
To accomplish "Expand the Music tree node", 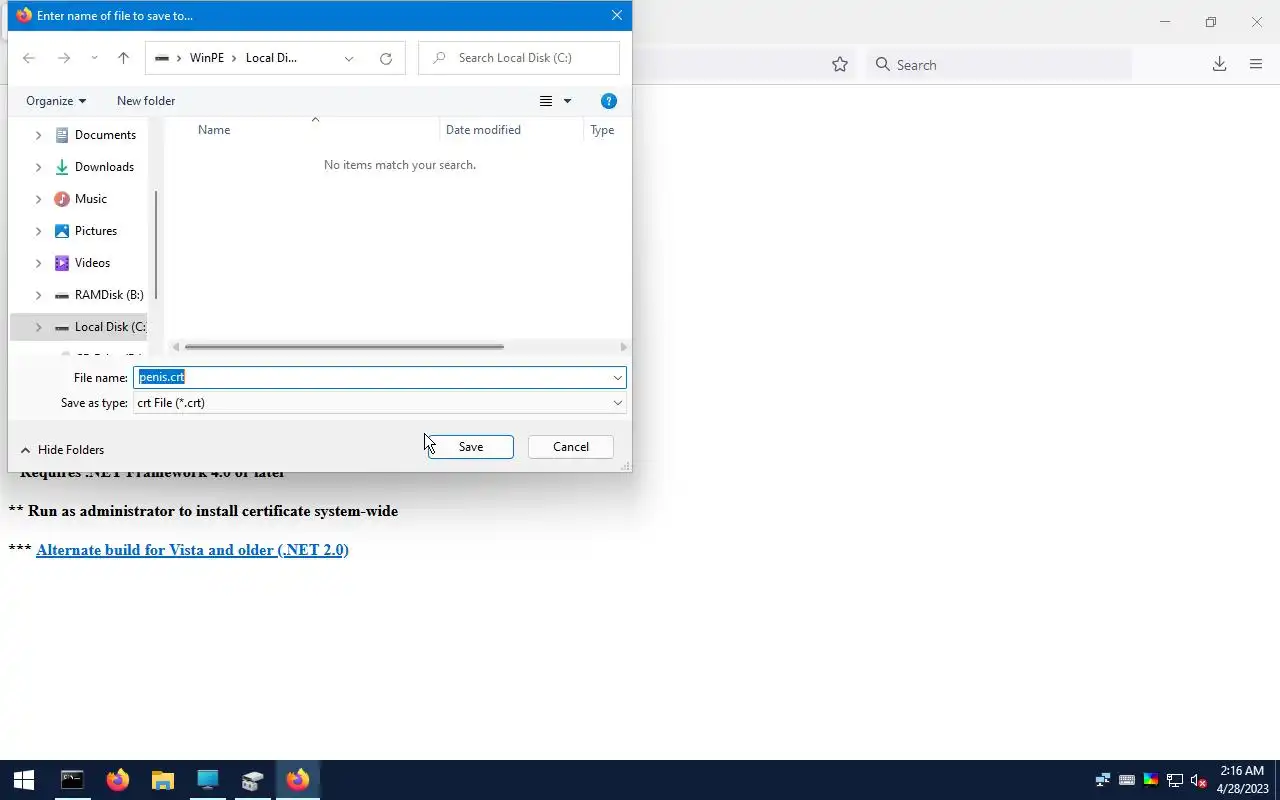I will pos(39,199).
